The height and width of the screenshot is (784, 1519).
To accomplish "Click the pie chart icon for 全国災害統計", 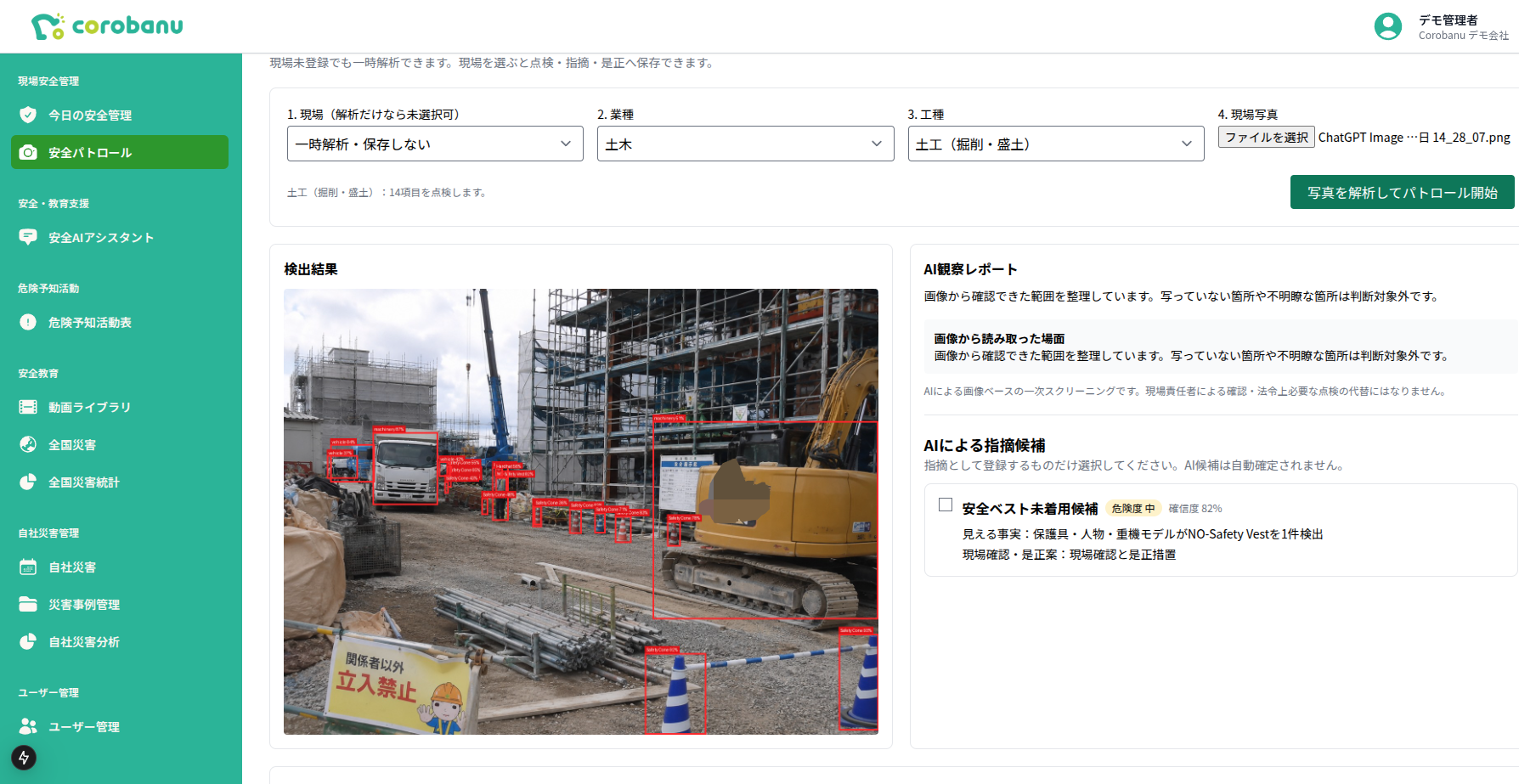I will click(28, 482).
